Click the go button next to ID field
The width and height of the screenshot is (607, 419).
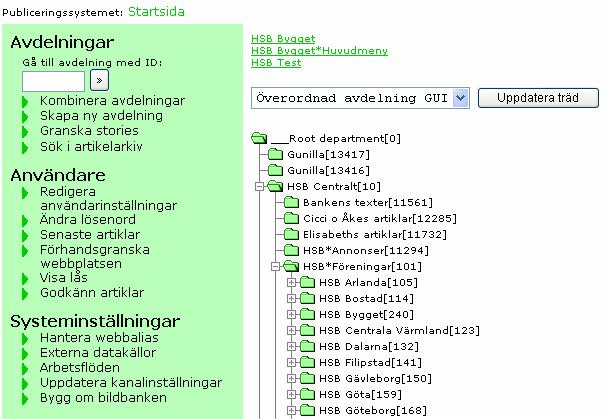pyautogui.click(x=99, y=80)
